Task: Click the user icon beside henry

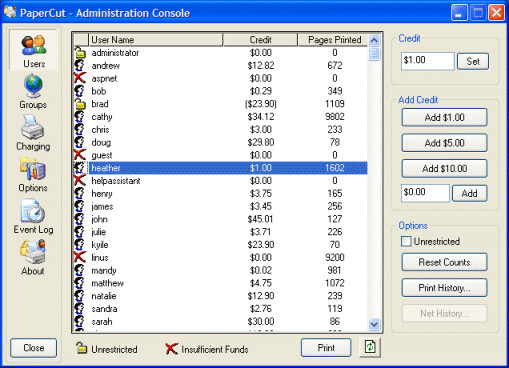Action: point(79,193)
